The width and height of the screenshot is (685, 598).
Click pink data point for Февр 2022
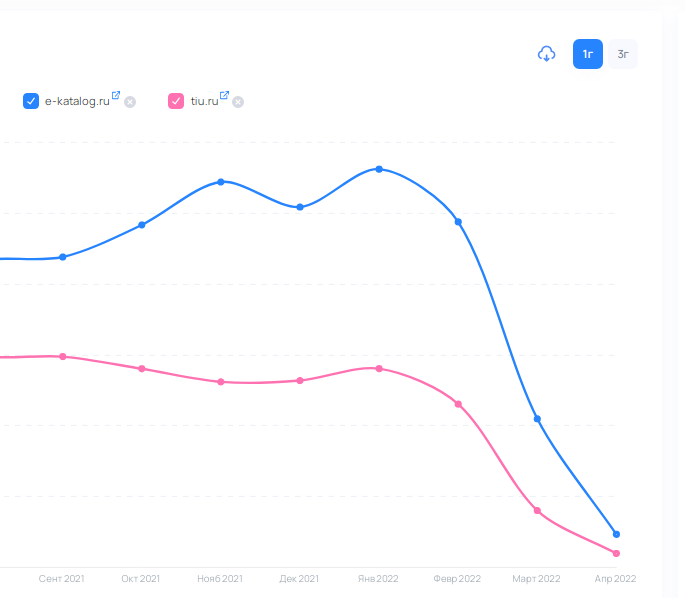pyautogui.click(x=458, y=404)
